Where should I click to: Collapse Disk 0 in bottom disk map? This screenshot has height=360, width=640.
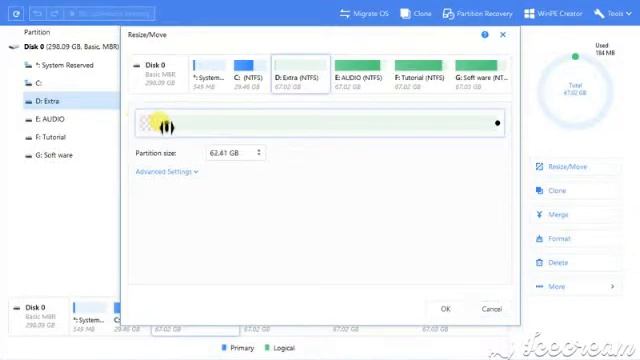coord(17,308)
